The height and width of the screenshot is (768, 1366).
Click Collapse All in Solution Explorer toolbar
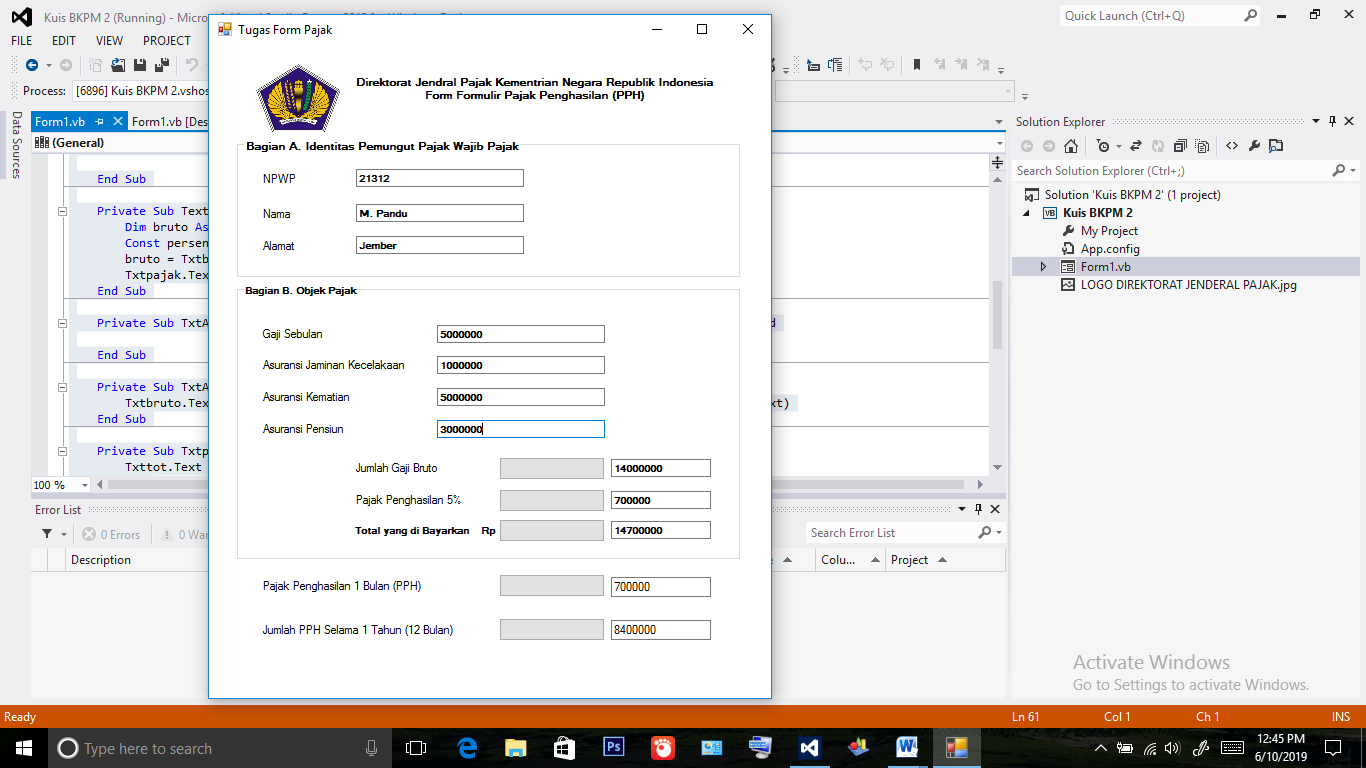coord(1179,146)
